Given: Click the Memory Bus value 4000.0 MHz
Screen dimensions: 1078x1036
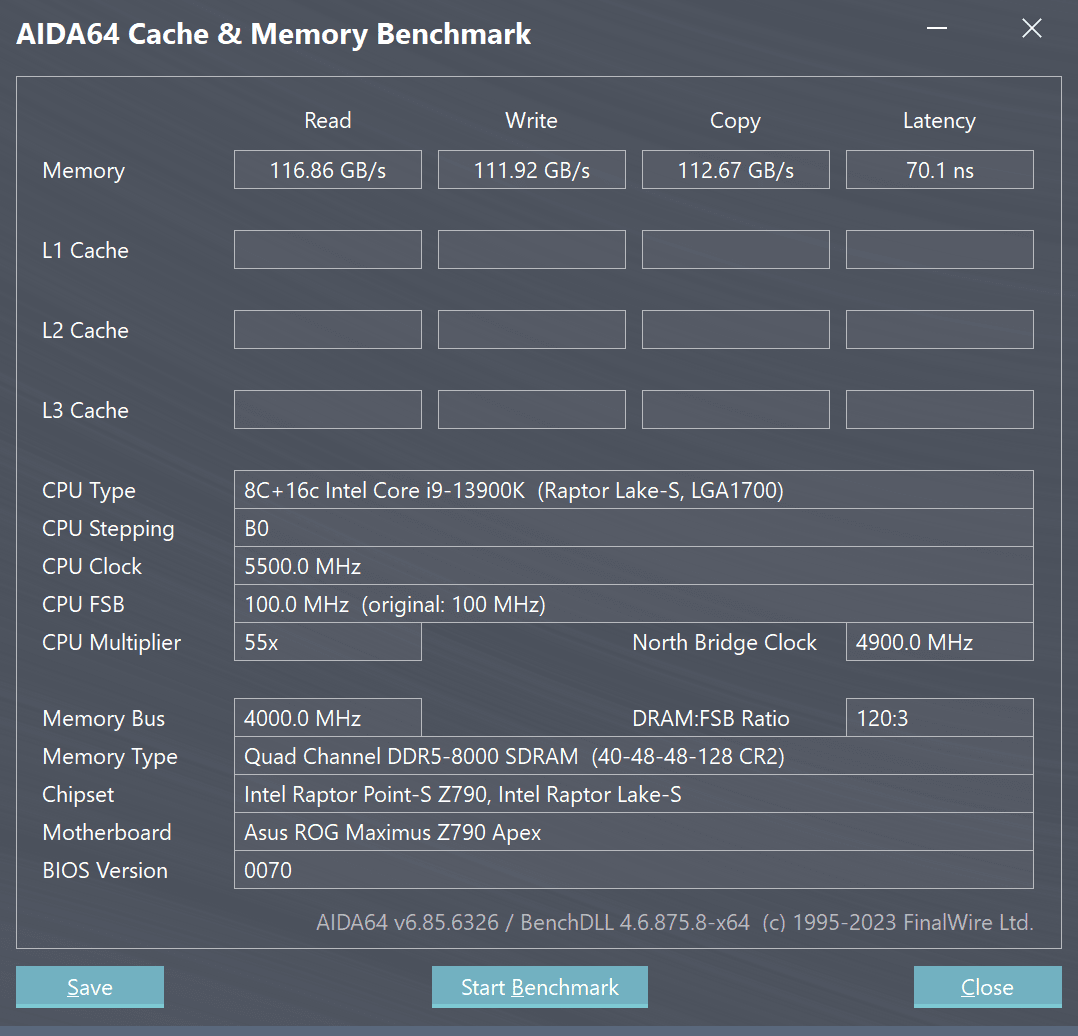Looking at the screenshot, I should (x=328, y=718).
